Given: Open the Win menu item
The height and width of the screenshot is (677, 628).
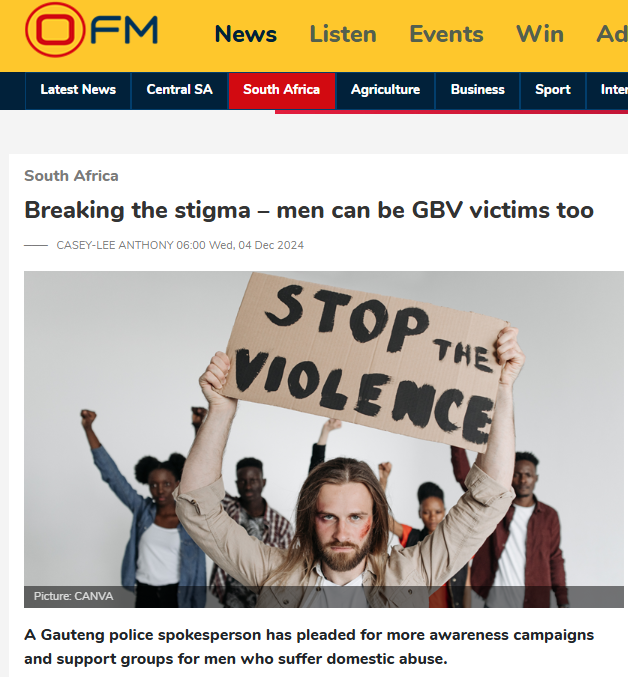Looking at the screenshot, I should click(540, 34).
